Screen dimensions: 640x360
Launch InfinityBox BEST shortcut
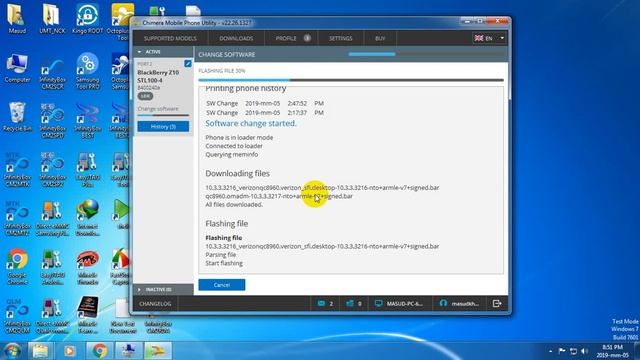(87, 121)
